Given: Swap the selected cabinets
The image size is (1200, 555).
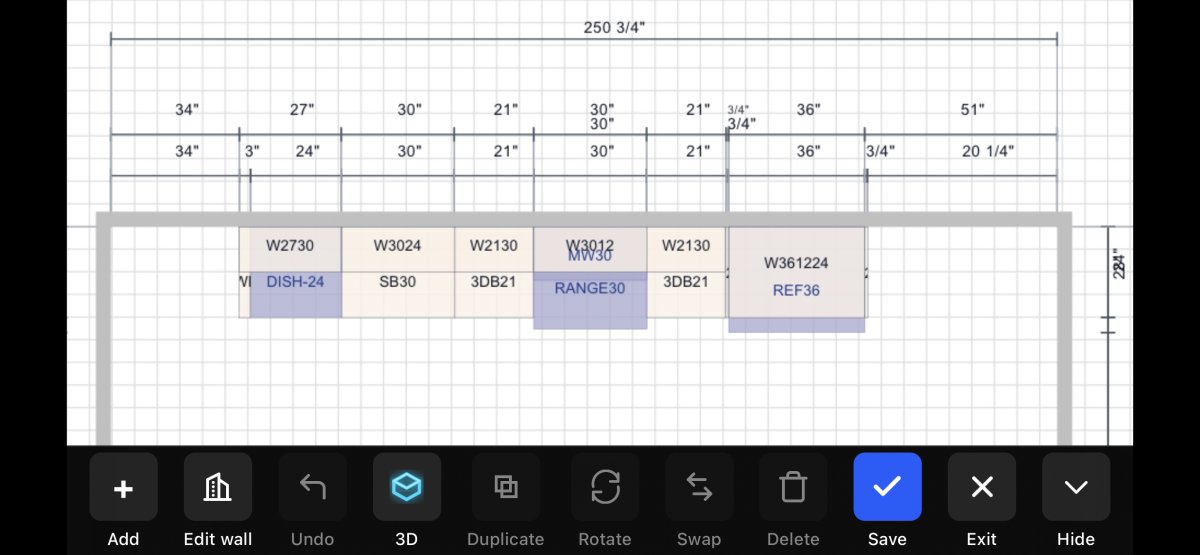Looking at the screenshot, I should point(699,487).
